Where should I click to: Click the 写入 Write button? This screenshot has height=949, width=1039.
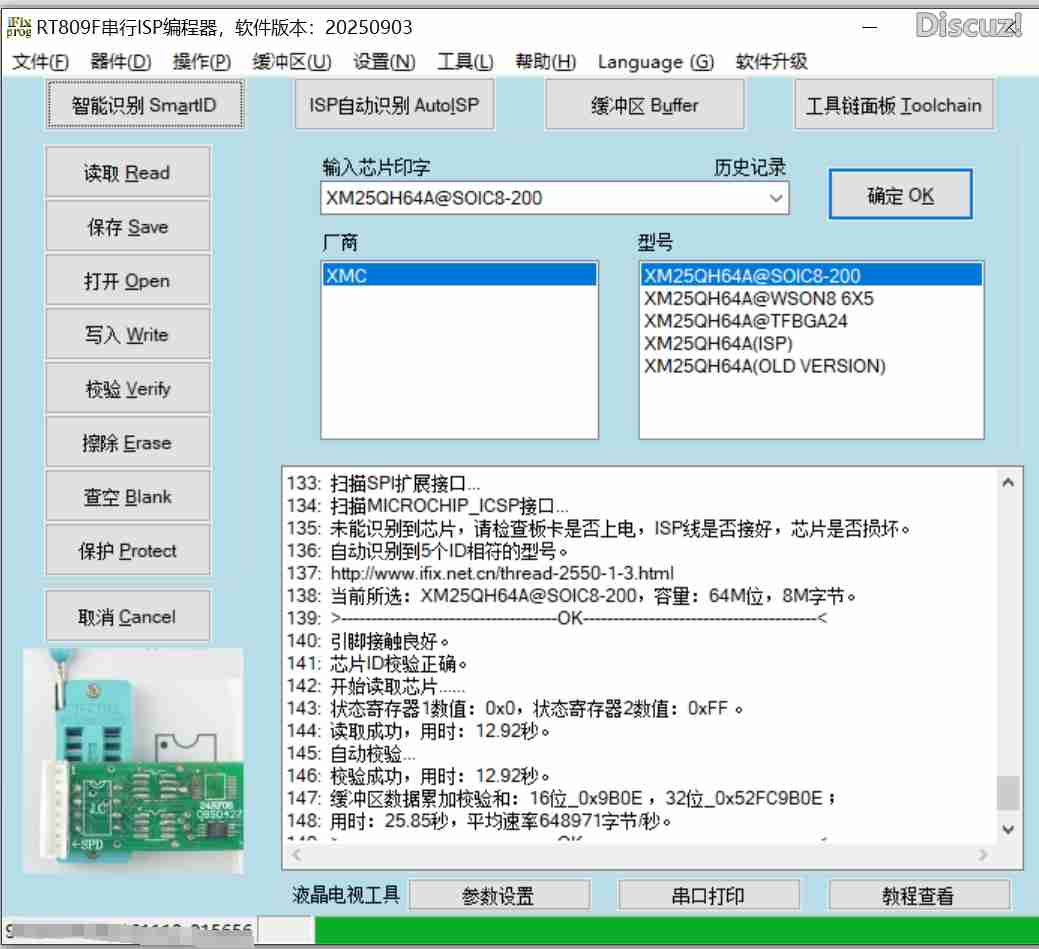click(127, 333)
